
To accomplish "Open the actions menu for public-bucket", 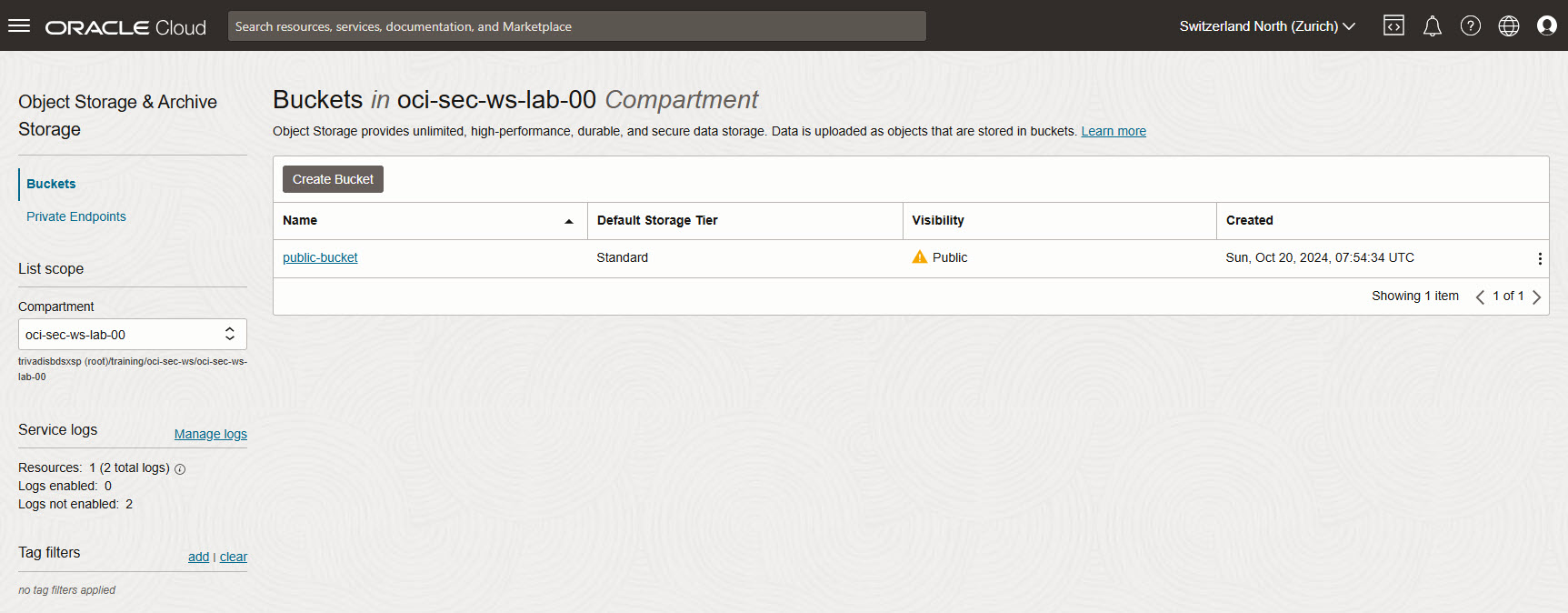I will click(1540, 258).
